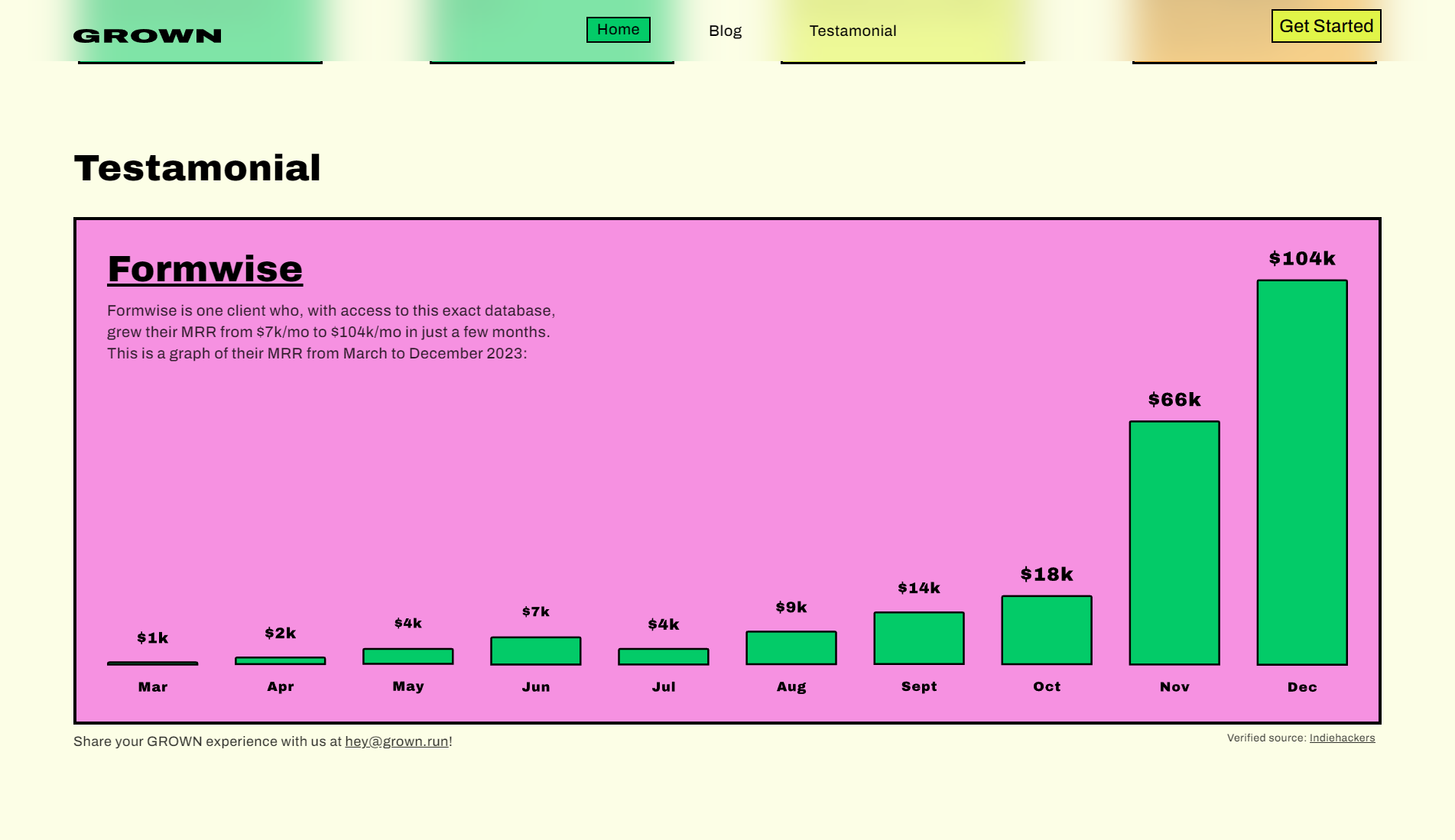Click the Get Started button
Viewport: 1455px width, 840px height.
1326,26
